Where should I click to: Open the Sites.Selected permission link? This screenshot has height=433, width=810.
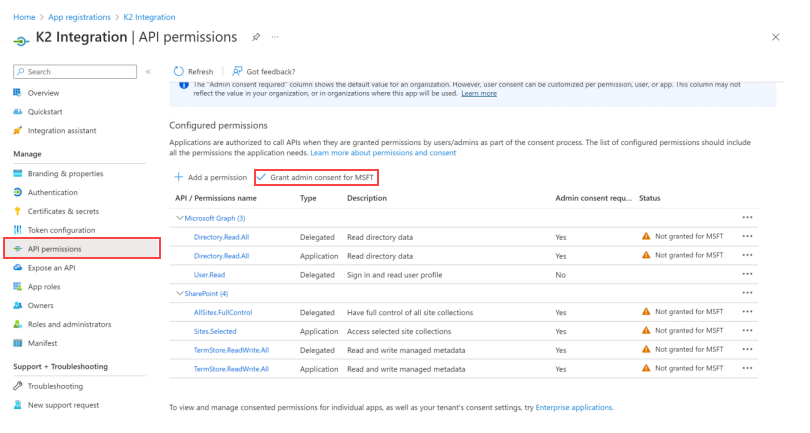click(x=215, y=331)
